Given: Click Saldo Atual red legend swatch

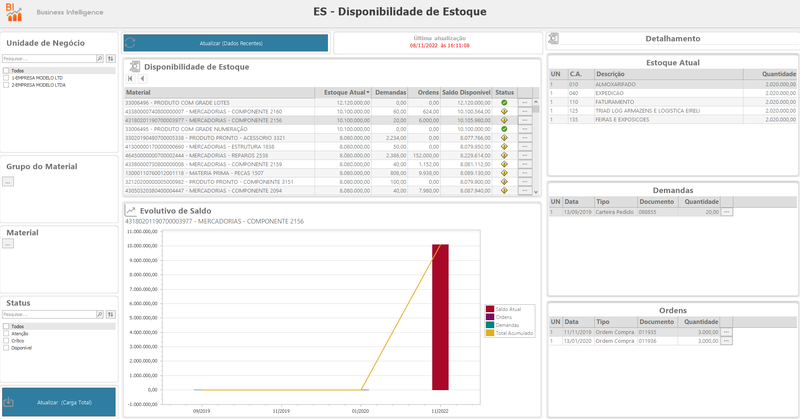Looking at the screenshot, I should tap(490, 309).
